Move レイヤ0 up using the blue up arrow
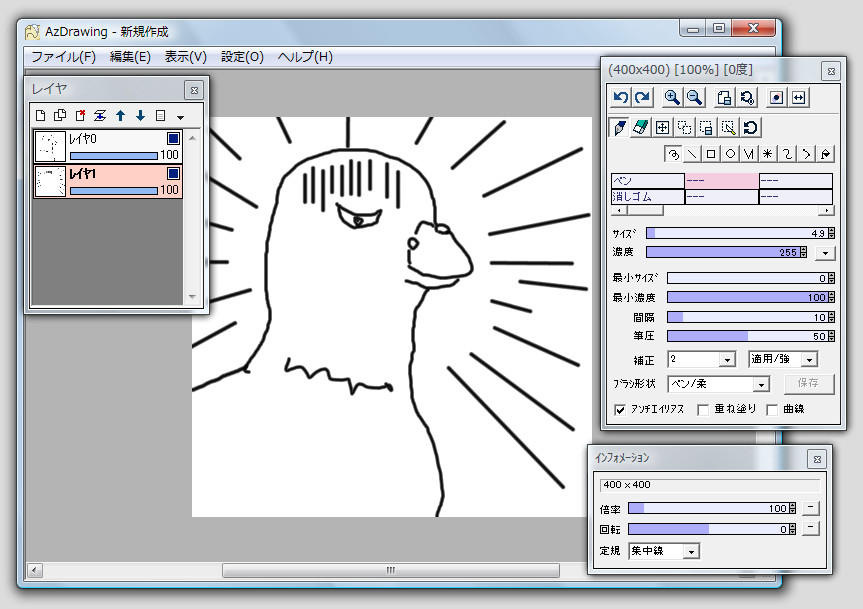 pyautogui.click(x=120, y=116)
